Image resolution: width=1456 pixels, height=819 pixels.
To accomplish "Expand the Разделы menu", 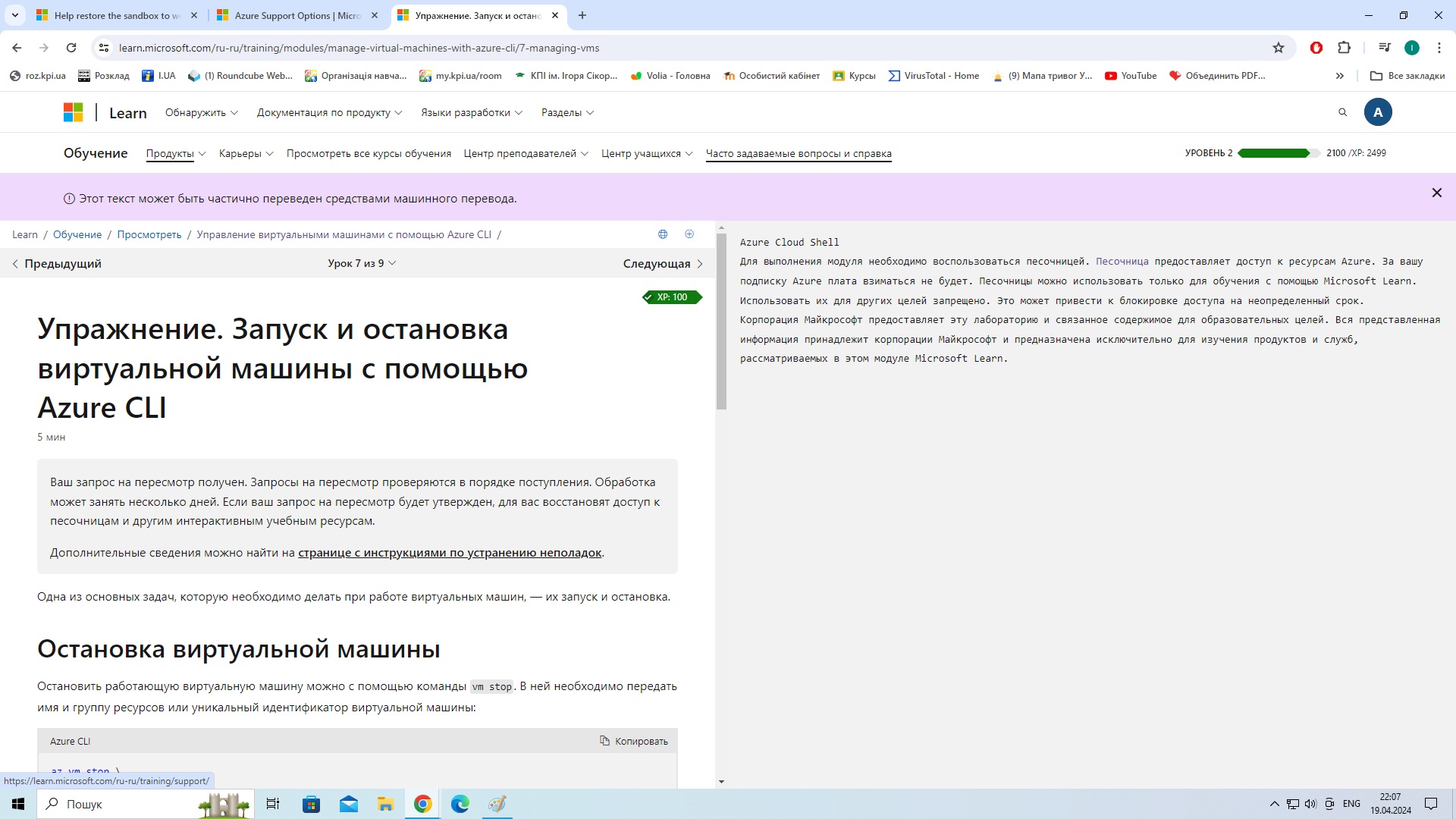I will pos(567,112).
